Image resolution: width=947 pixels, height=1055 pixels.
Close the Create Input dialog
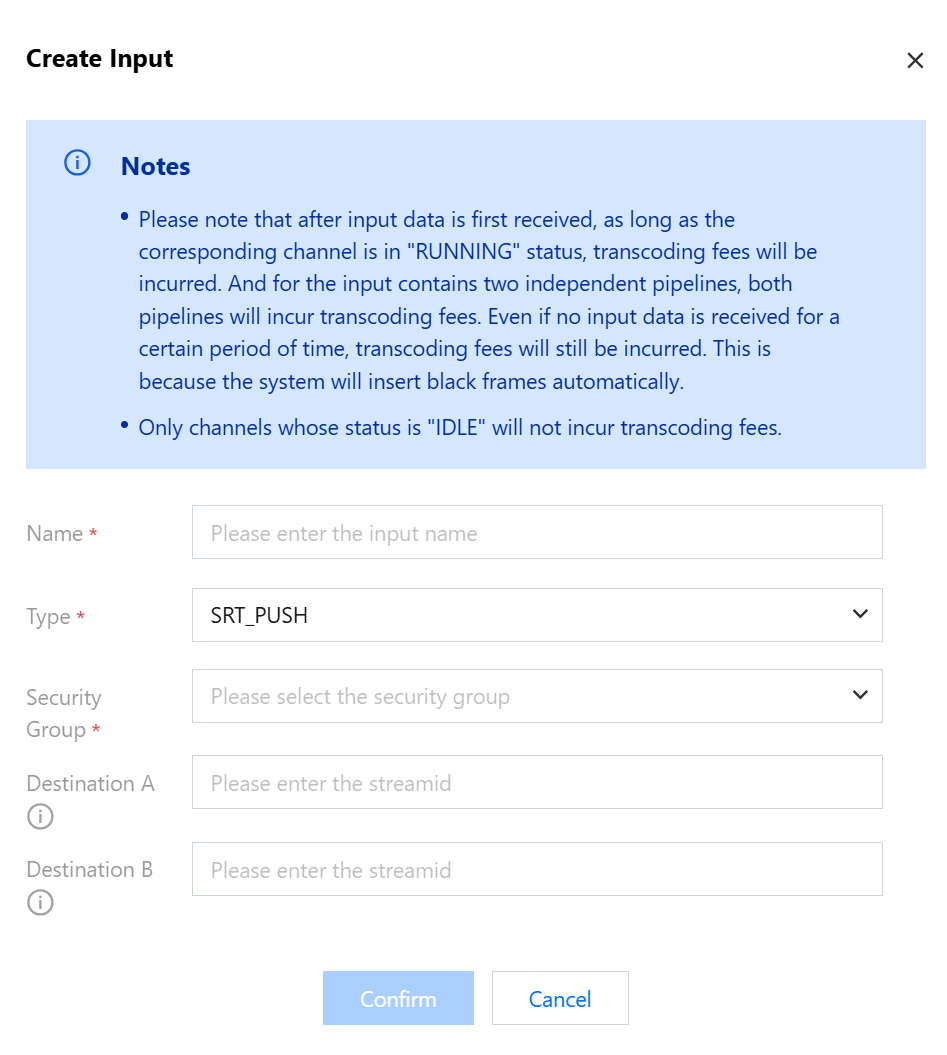click(x=914, y=61)
